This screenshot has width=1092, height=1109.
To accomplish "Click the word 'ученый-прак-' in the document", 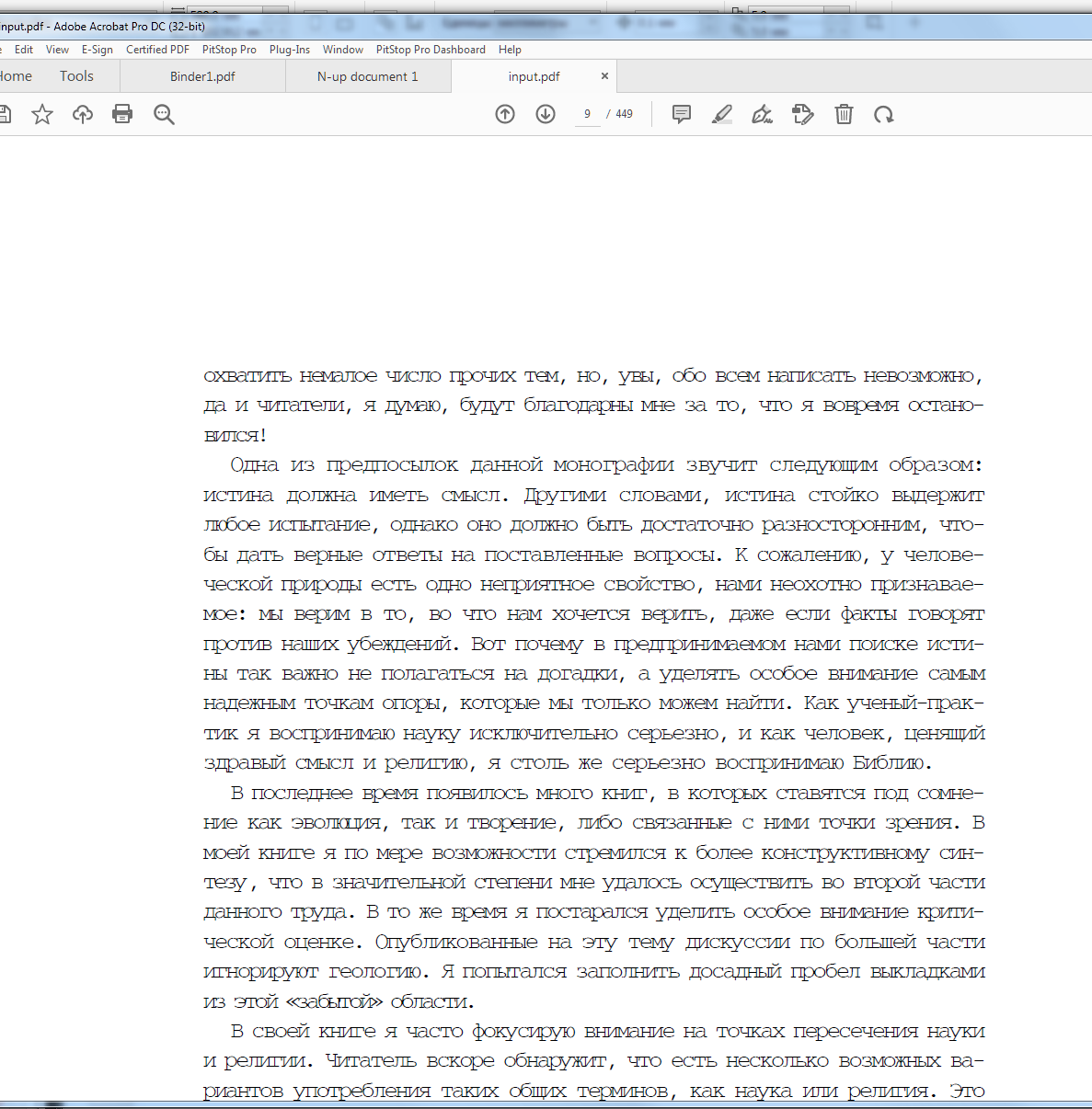I will (915, 703).
